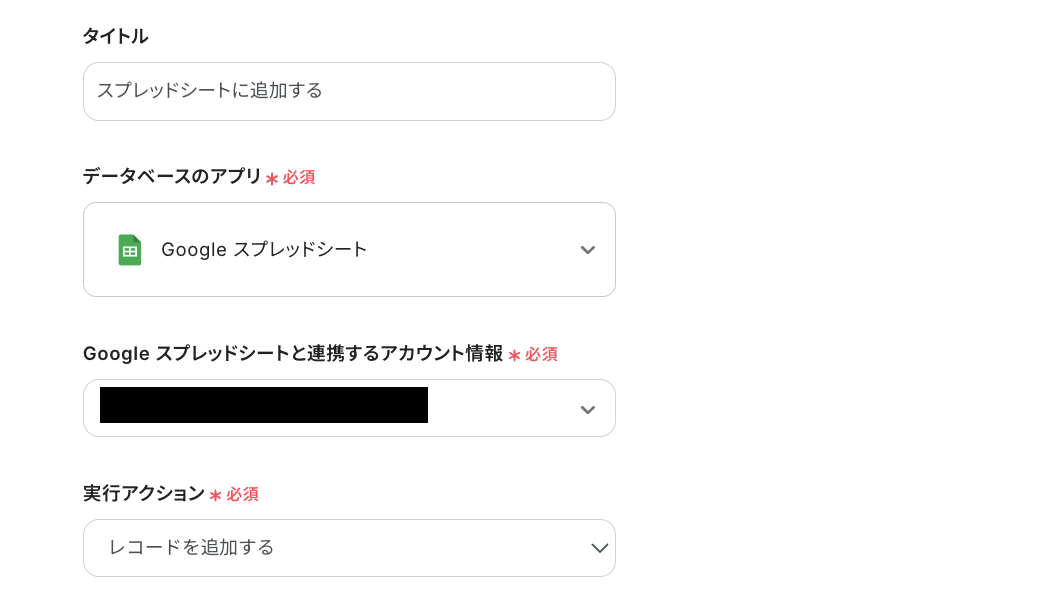Viewport: 1054px width, 608px height.
Task: Click the blacked-out account name
Action: [x=264, y=405]
